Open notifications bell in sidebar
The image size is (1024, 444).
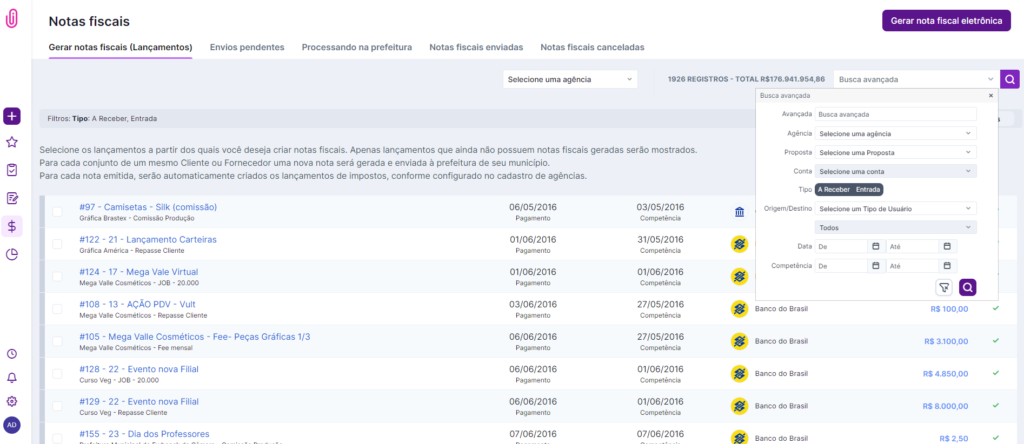(12, 377)
